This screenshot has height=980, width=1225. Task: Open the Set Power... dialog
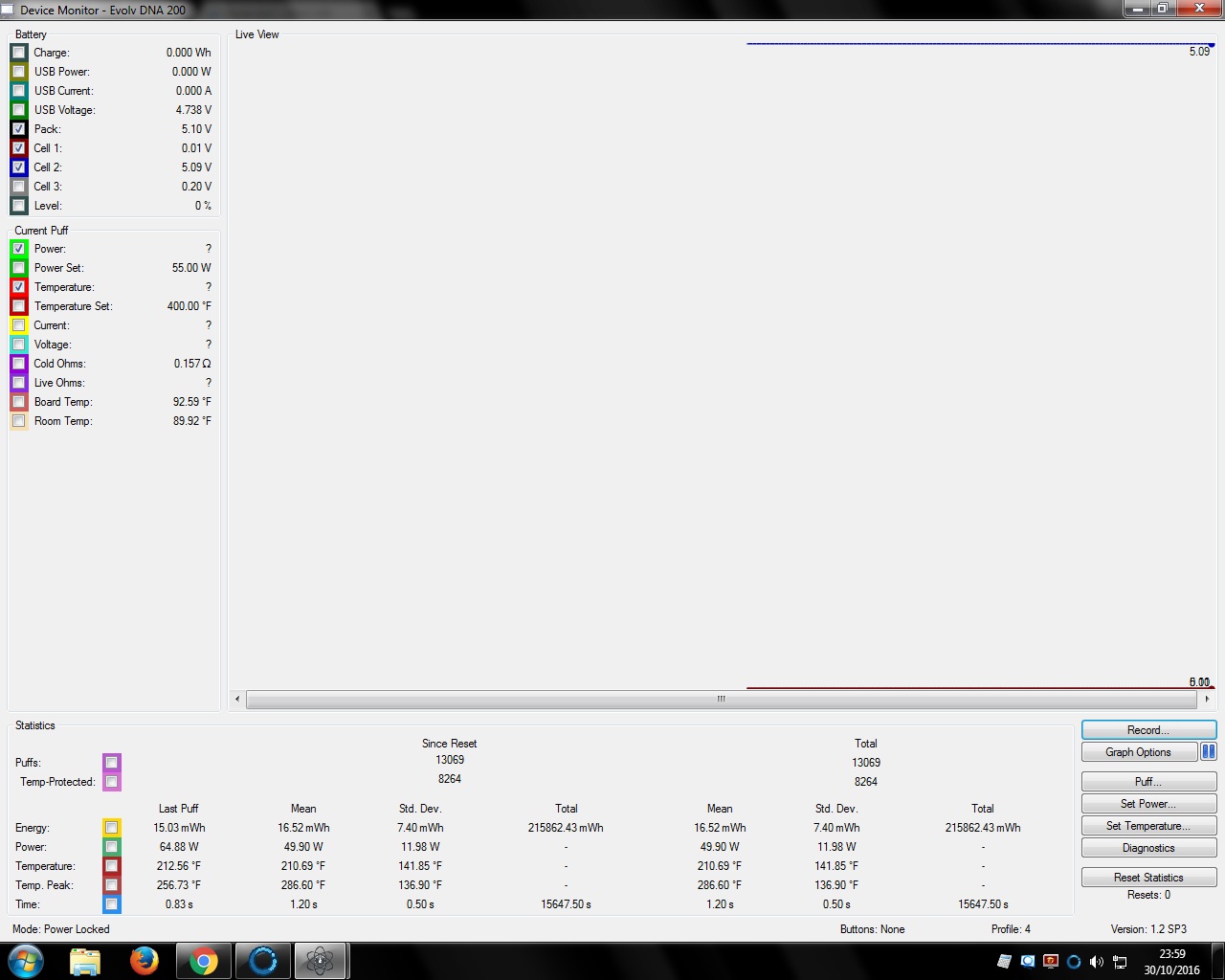click(1148, 804)
